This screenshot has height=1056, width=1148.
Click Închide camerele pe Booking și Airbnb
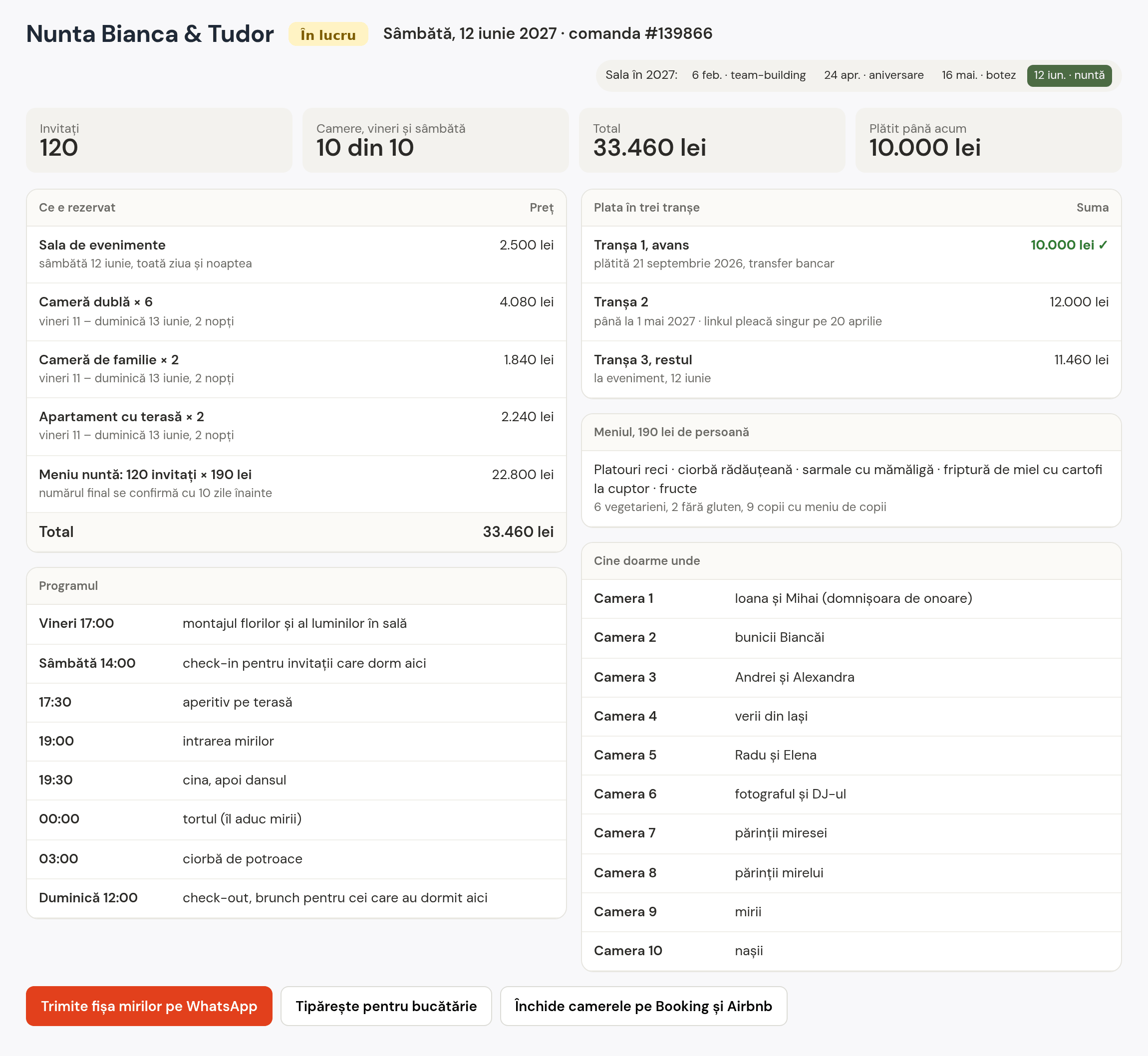coord(643,1006)
